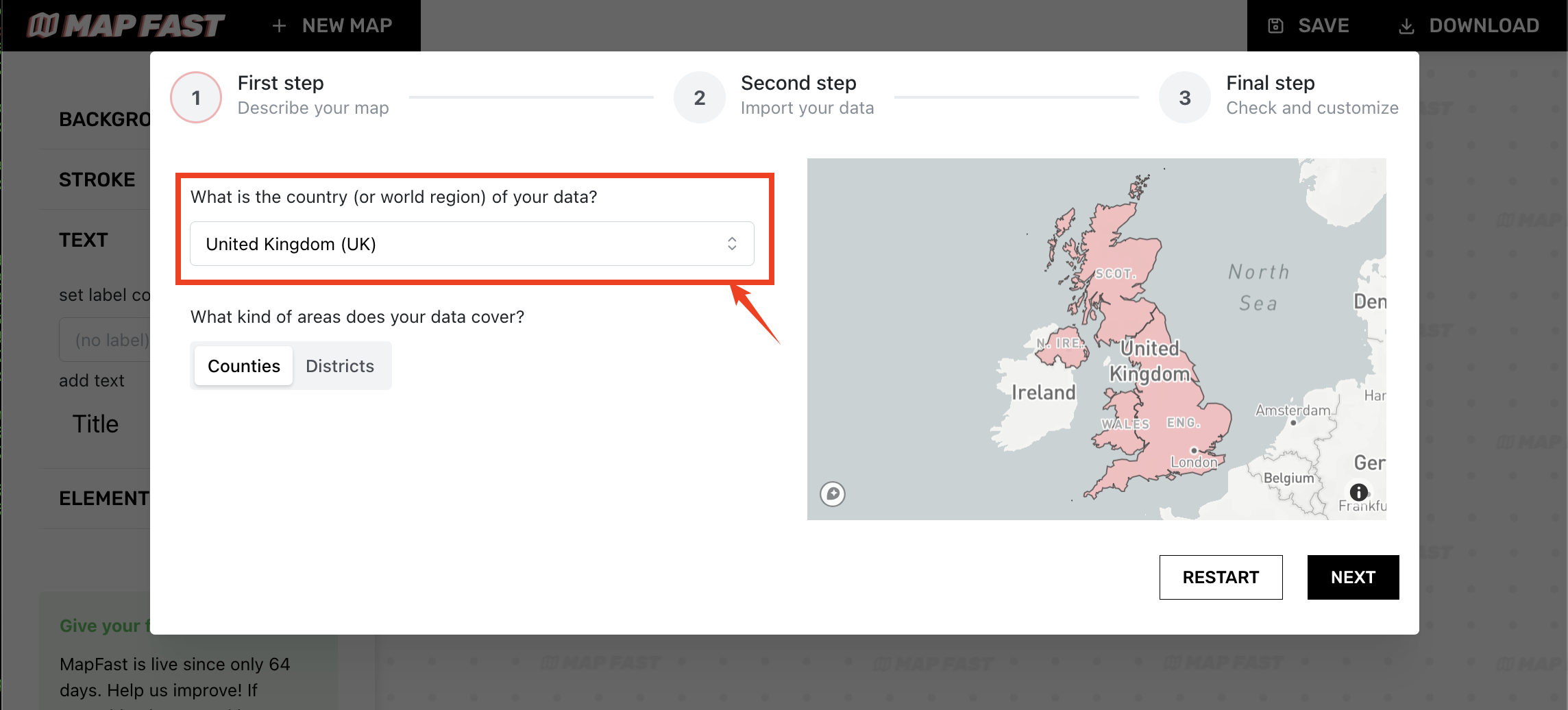Click 'What kind of areas' question text
Image resolution: width=1568 pixels, height=710 pixels.
pyautogui.click(x=357, y=317)
